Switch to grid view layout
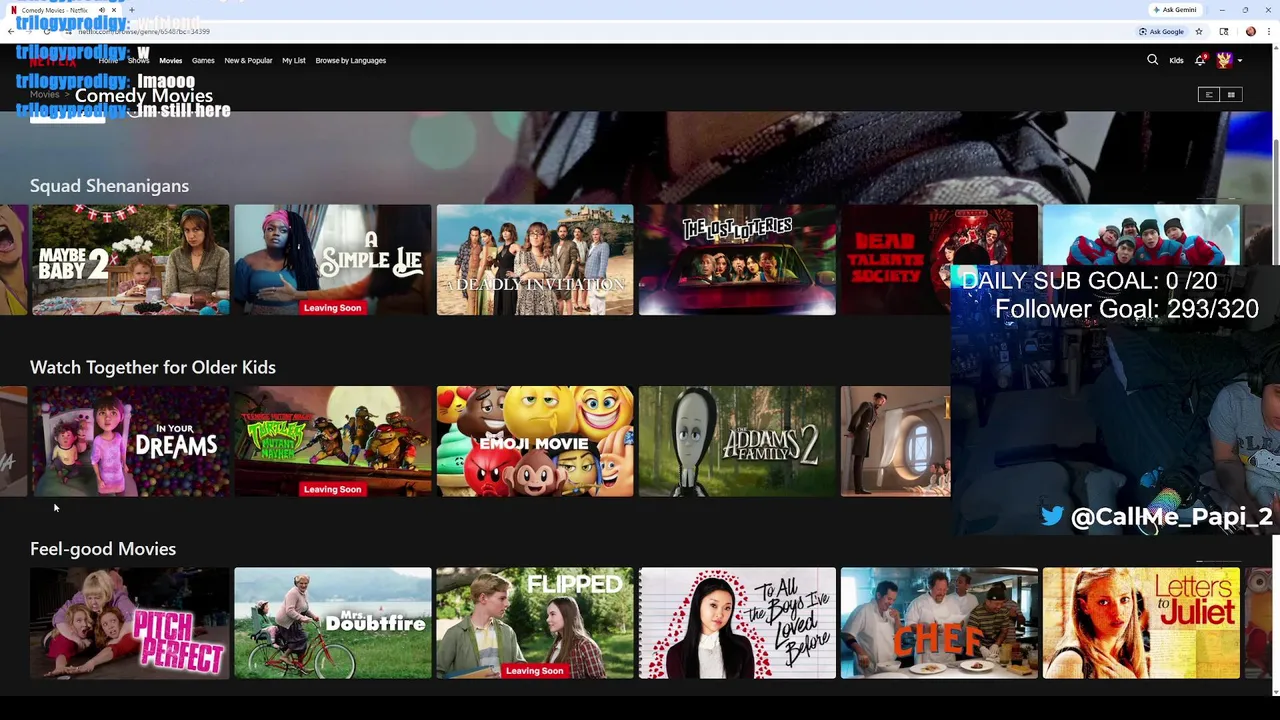This screenshot has width=1280, height=720. pos(1231,95)
